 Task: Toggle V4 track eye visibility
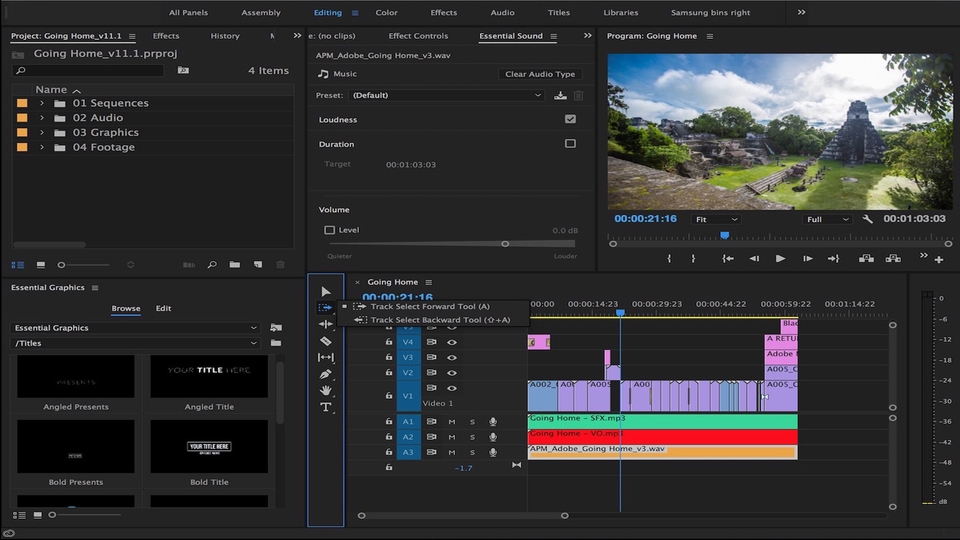pyautogui.click(x=451, y=341)
